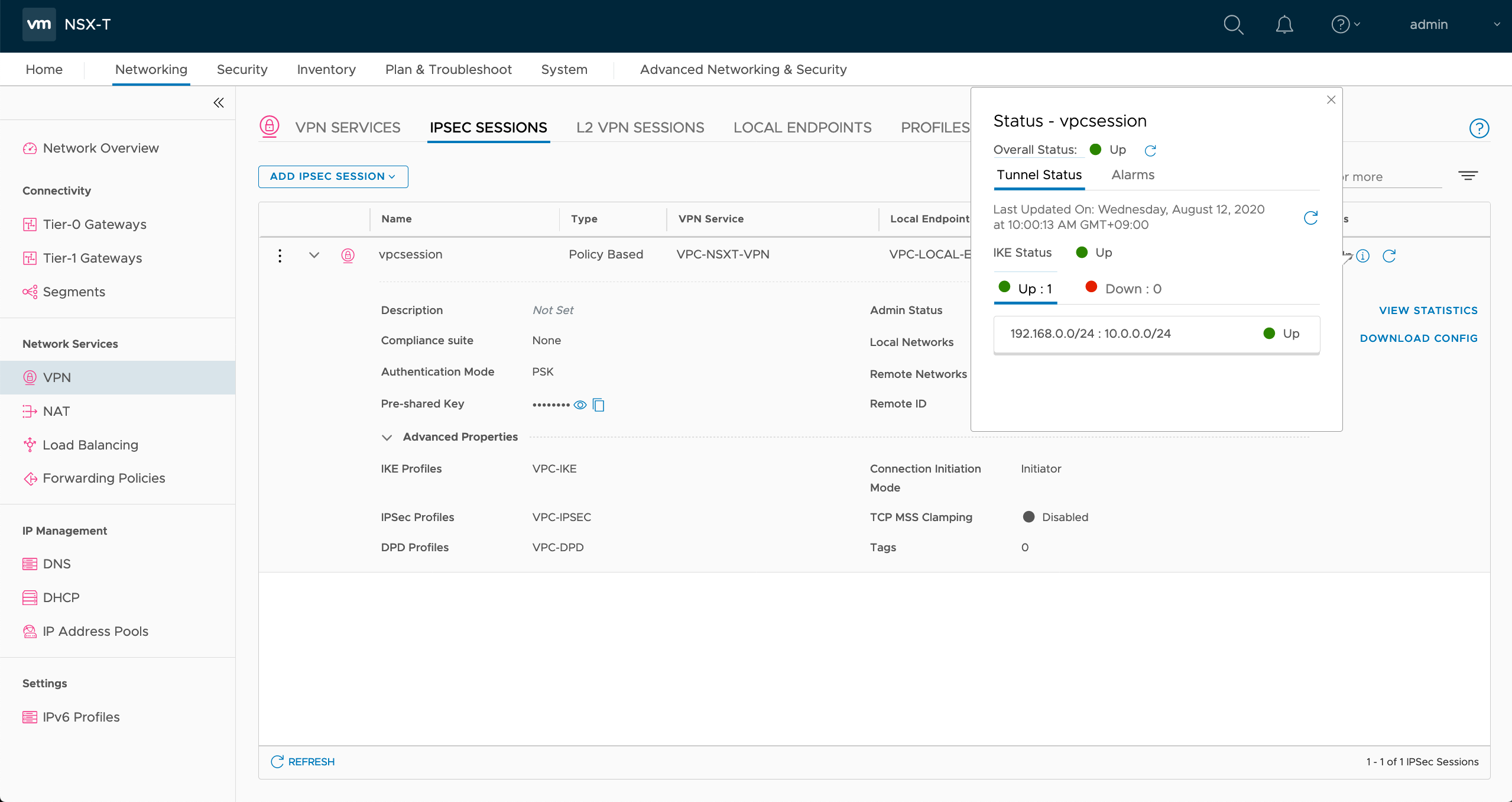Screen dimensions: 1512x802
Task: Open the System top menu
Action: [x=564, y=70]
